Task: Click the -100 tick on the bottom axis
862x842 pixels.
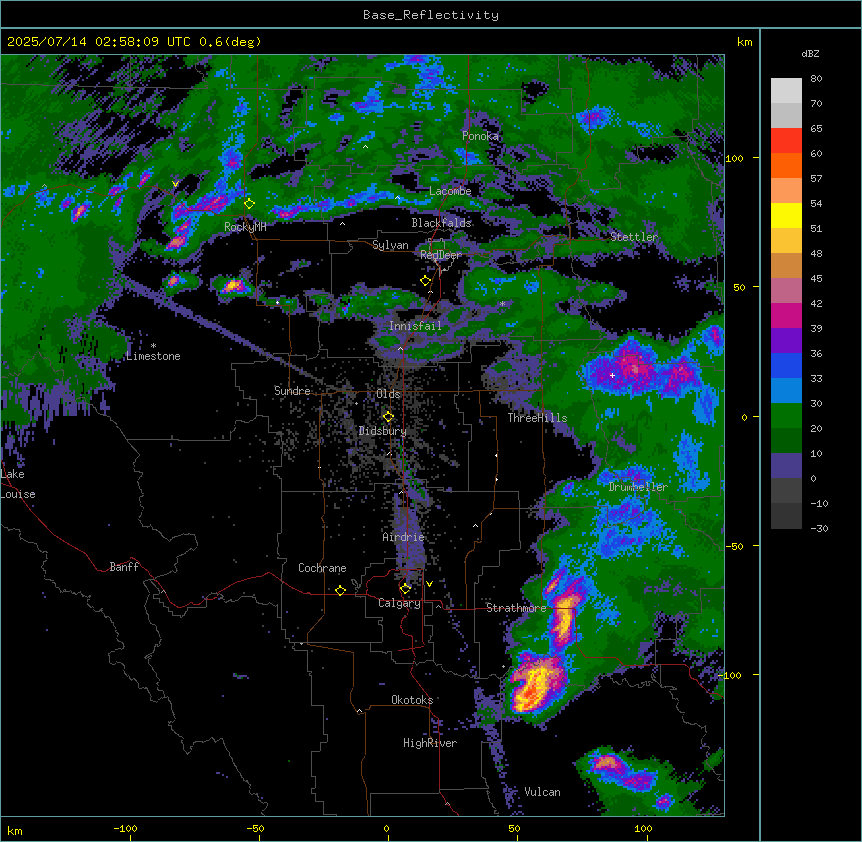Action: 125,828
